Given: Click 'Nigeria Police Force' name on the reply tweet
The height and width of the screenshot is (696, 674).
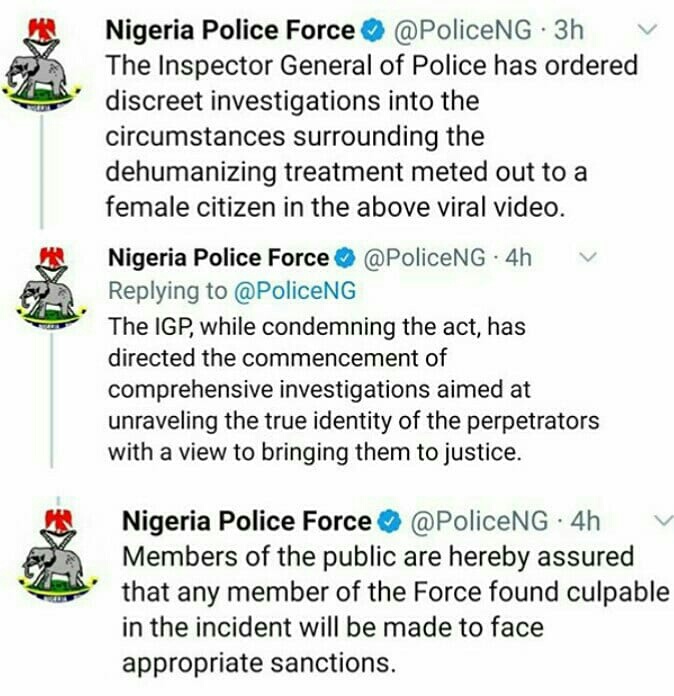Looking at the screenshot, I should click(217, 258).
